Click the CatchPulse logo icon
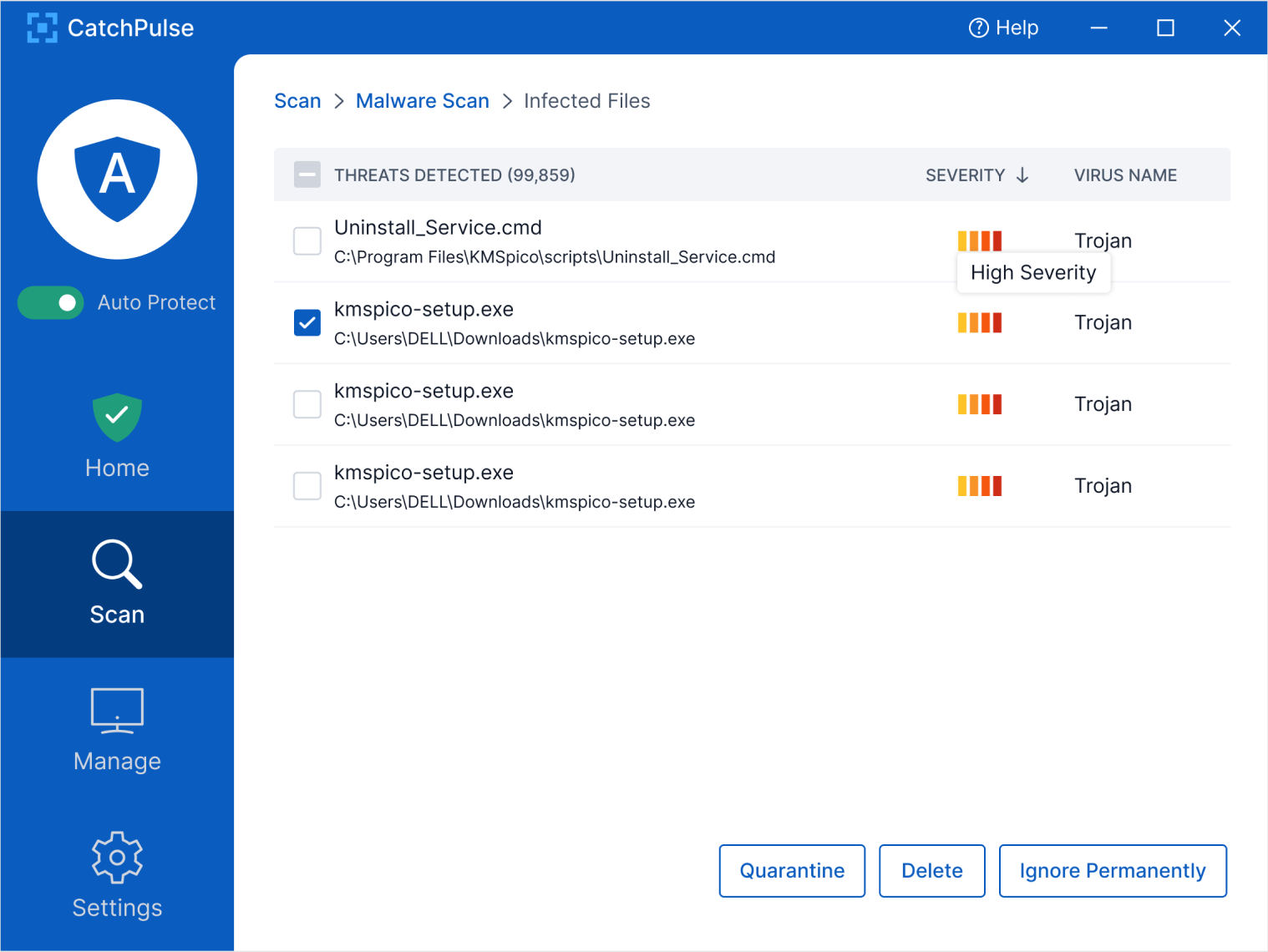Viewport: 1268px width, 952px height. point(42,28)
